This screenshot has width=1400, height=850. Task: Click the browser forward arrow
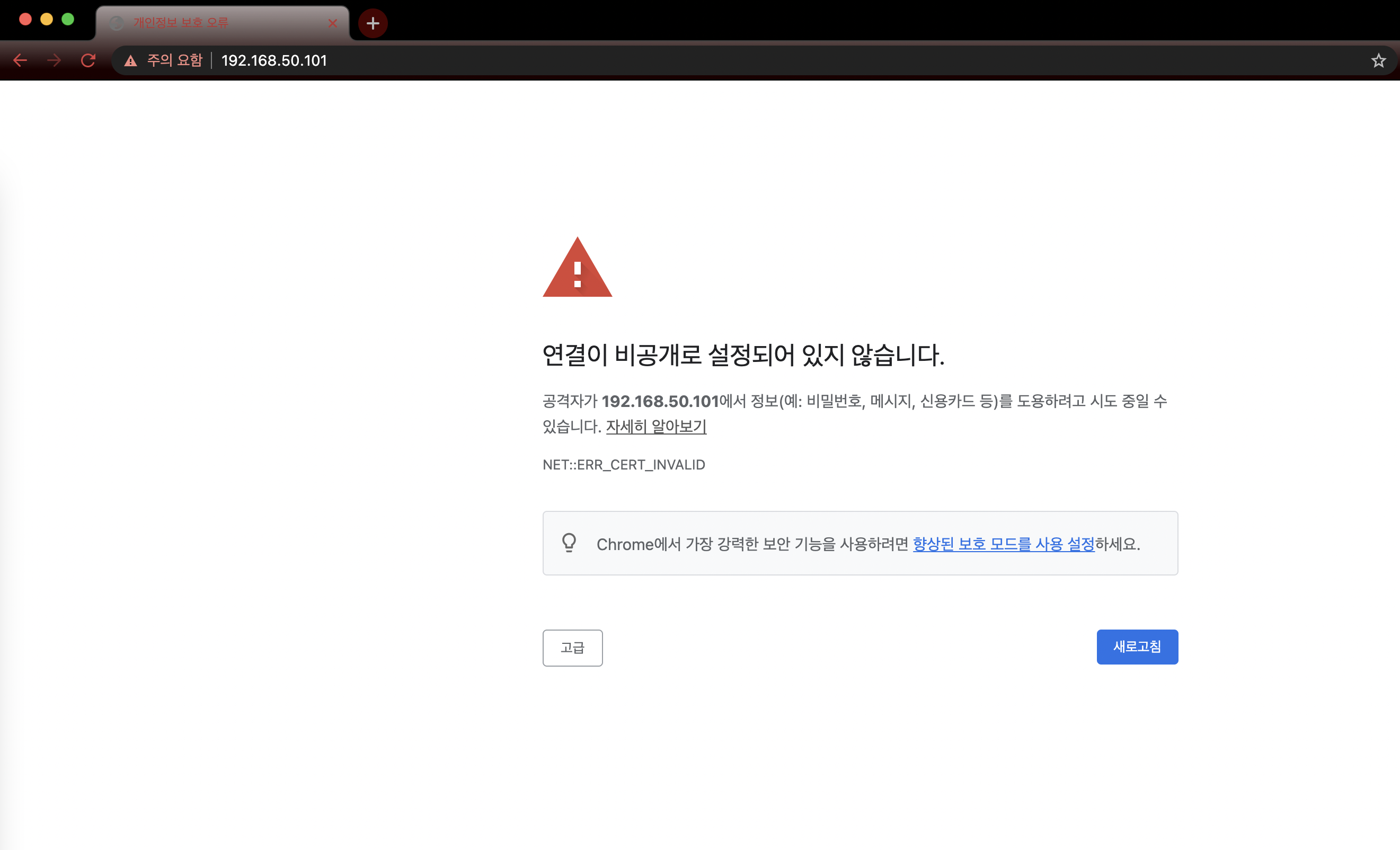tap(54, 60)
